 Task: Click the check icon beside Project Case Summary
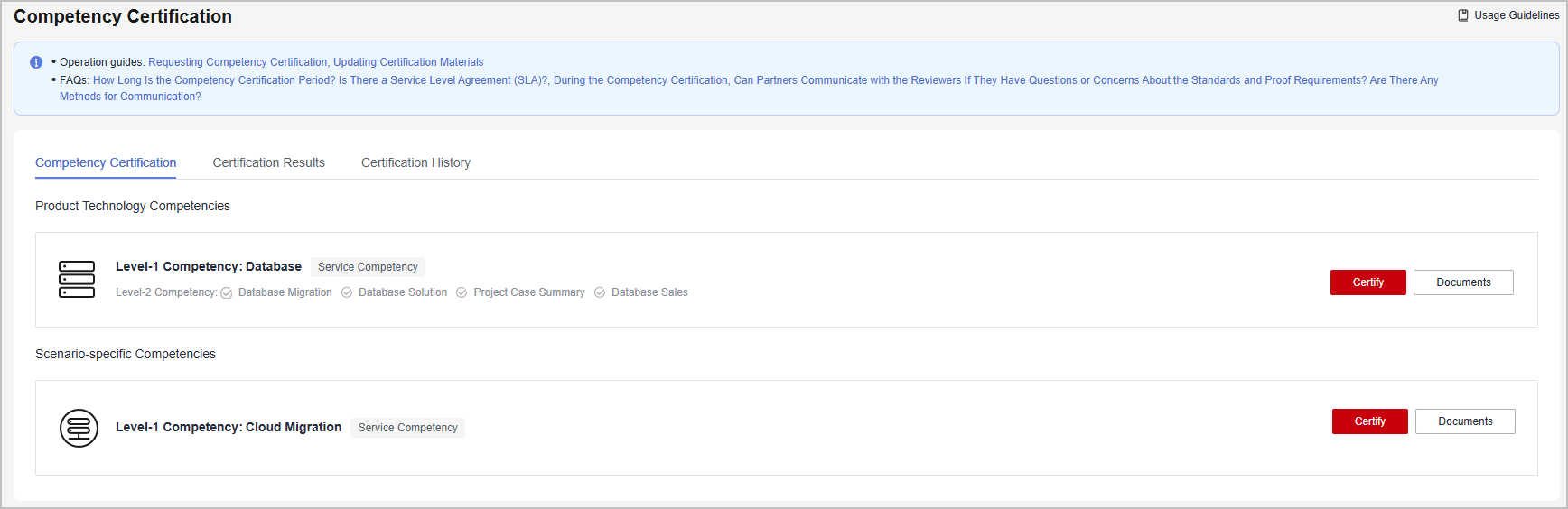[x=462, y=292]
